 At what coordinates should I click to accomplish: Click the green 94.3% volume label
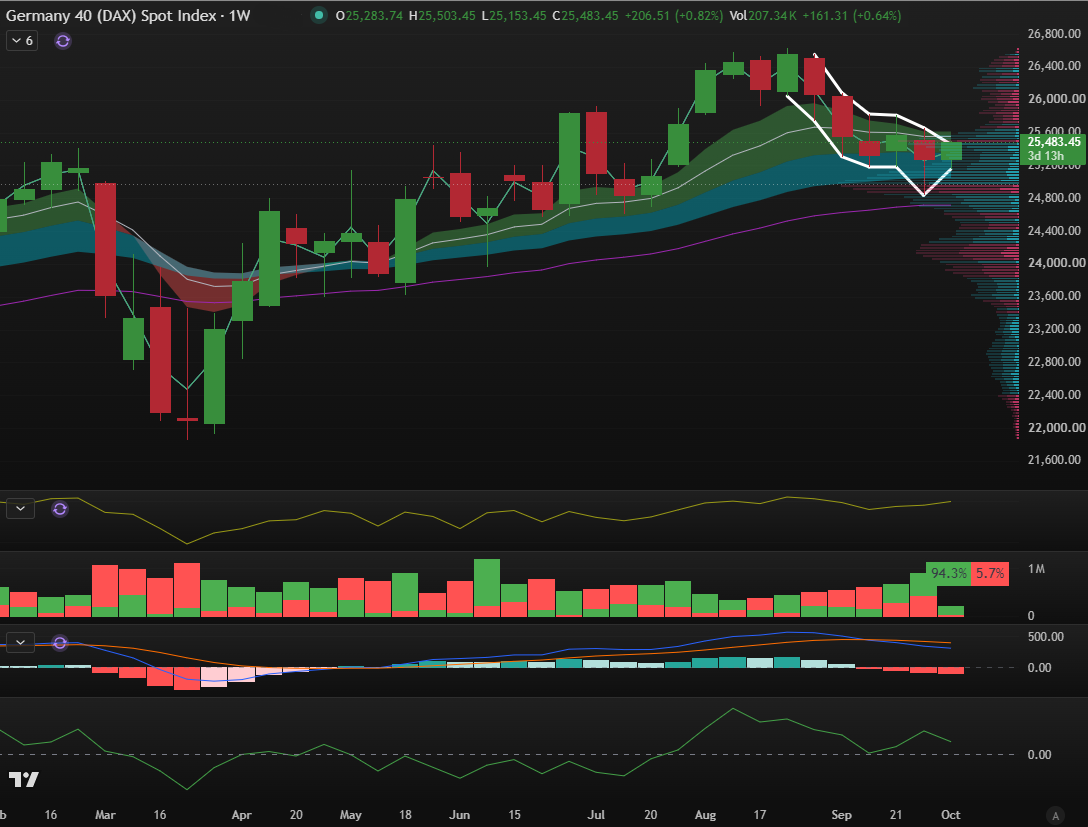pos(949,573)
